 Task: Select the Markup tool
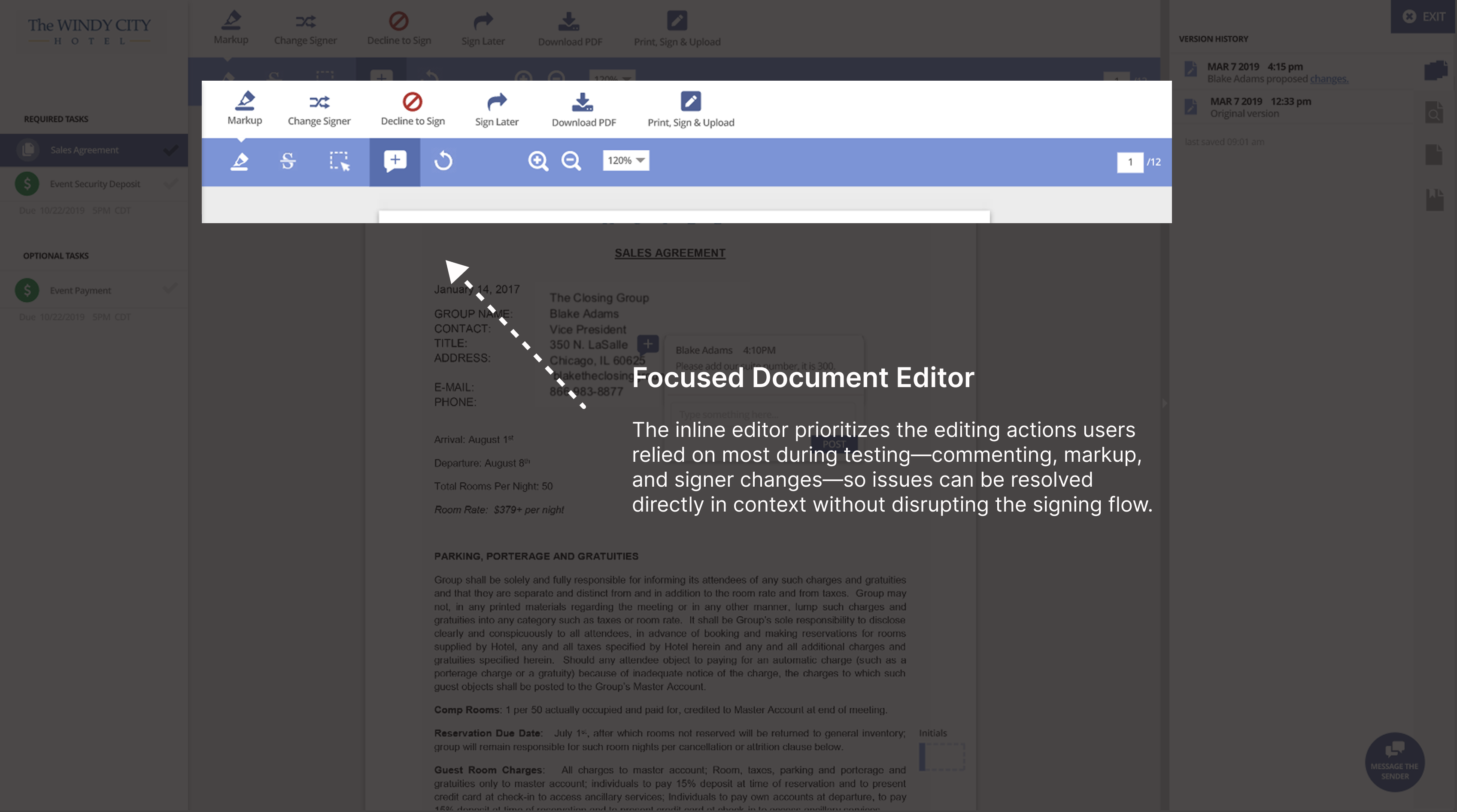pos(244,108)
